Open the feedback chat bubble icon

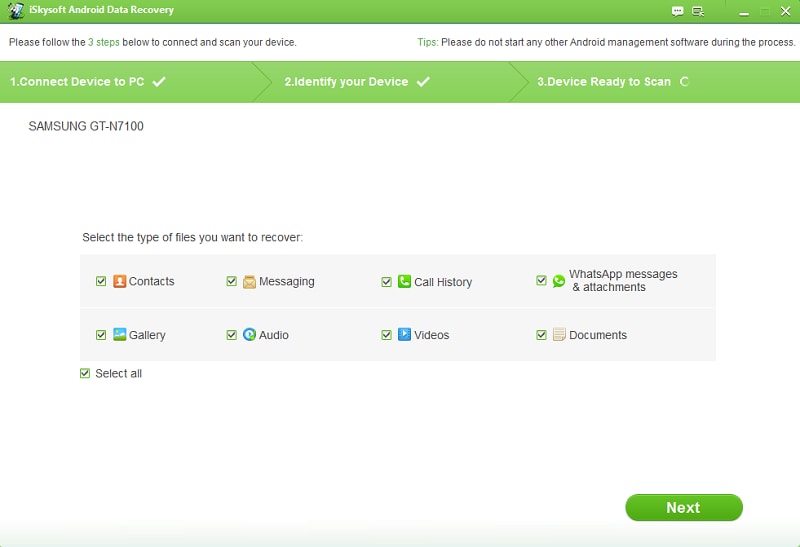click(x=677, y=11)
